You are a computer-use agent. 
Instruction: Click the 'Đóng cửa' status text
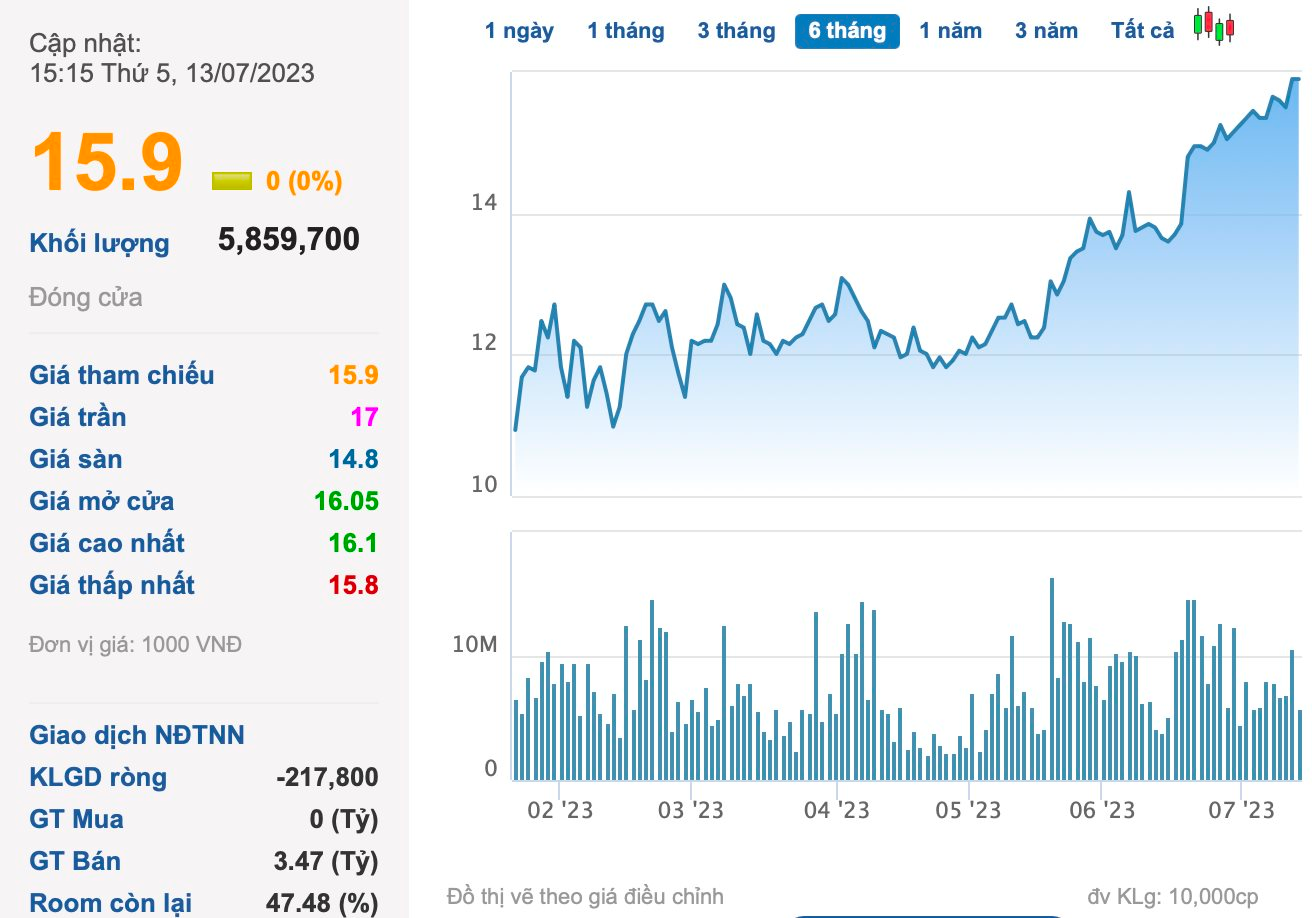(x=86, y=297)
